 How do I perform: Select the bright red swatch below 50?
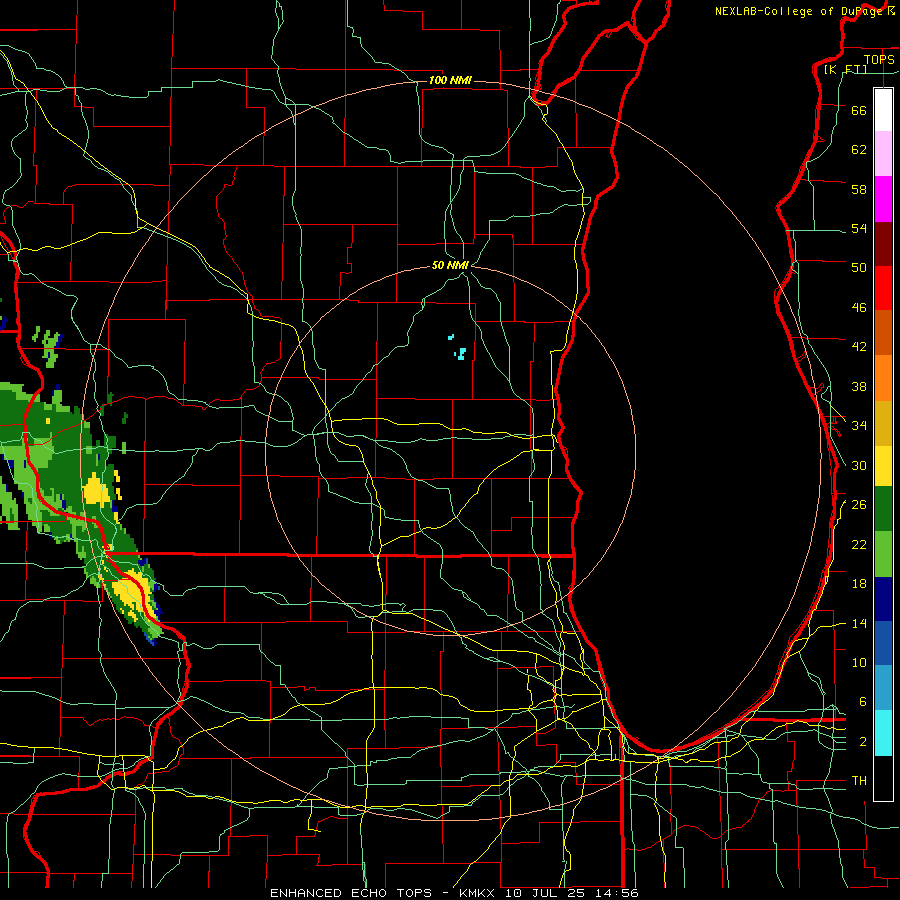(x=883, y=288)
